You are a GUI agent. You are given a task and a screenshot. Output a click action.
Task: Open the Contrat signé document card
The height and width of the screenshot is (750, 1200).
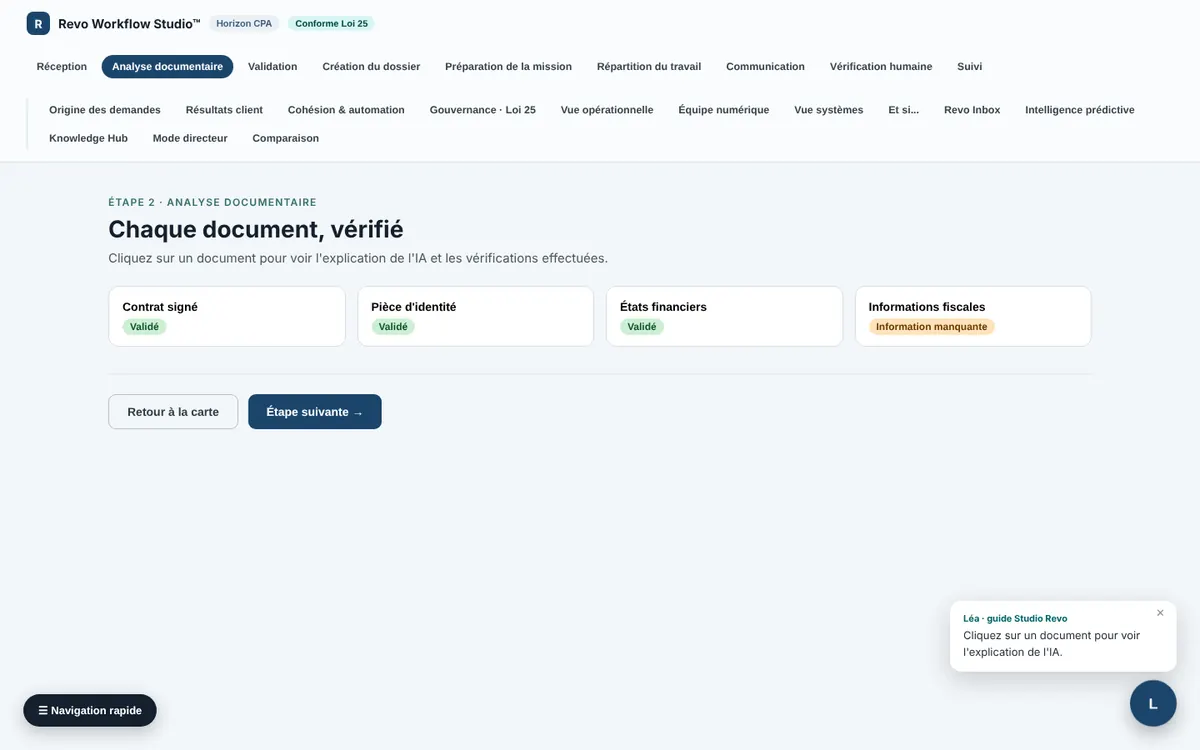[x=227, y=316]
